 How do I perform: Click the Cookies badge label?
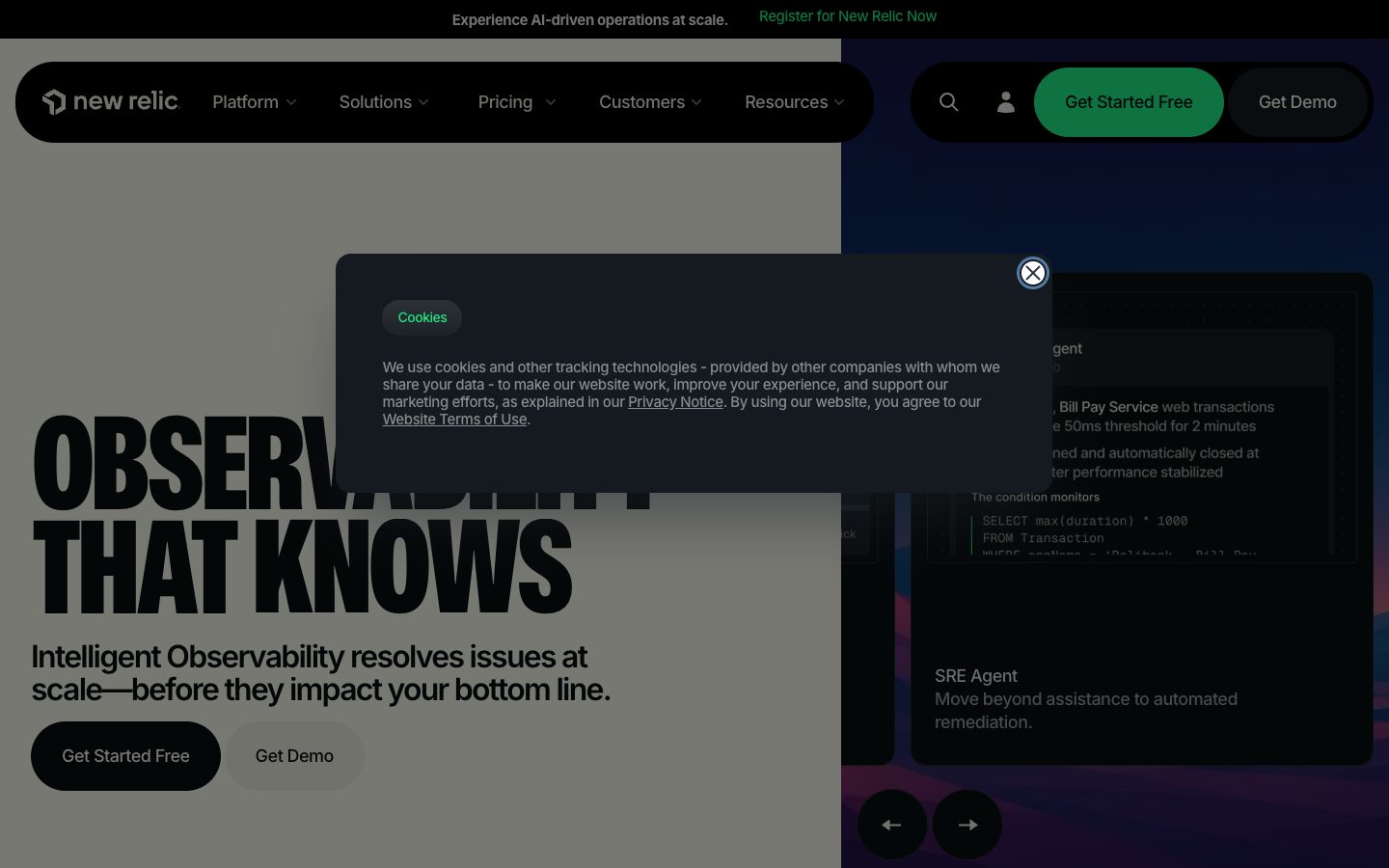click(422, 317)
